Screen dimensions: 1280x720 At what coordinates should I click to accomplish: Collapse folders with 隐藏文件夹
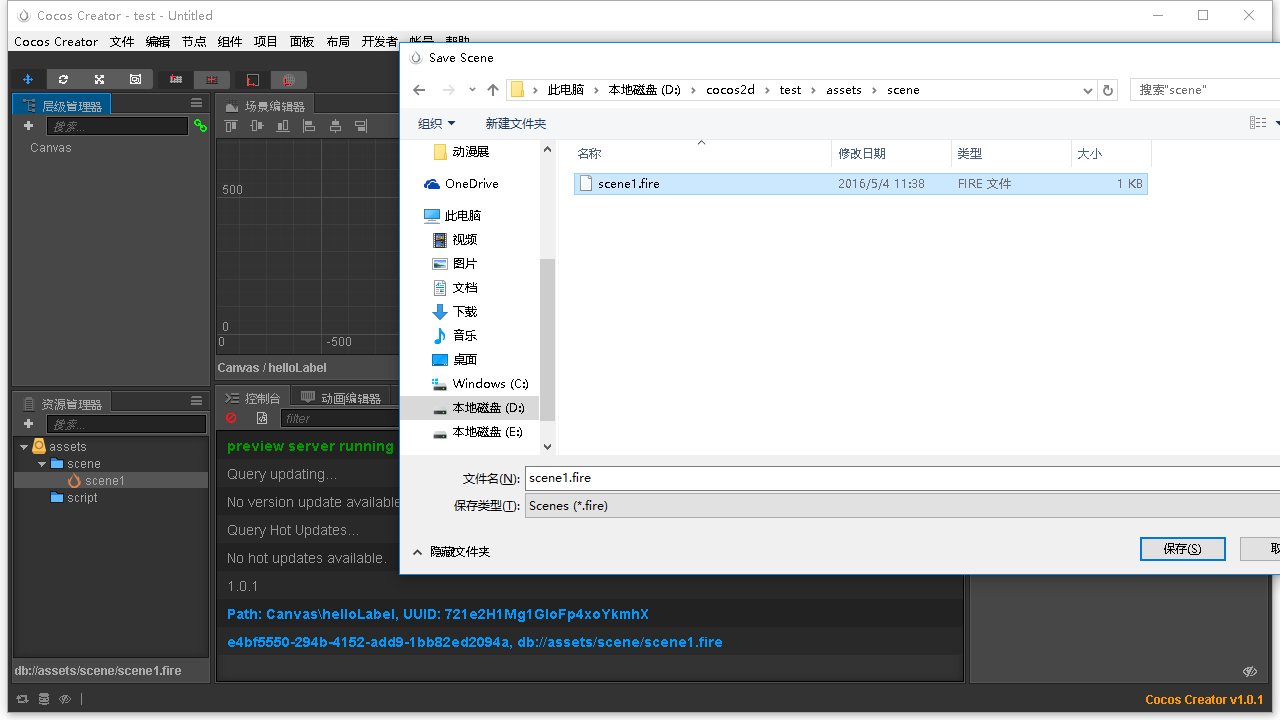[x=452, y=552]
